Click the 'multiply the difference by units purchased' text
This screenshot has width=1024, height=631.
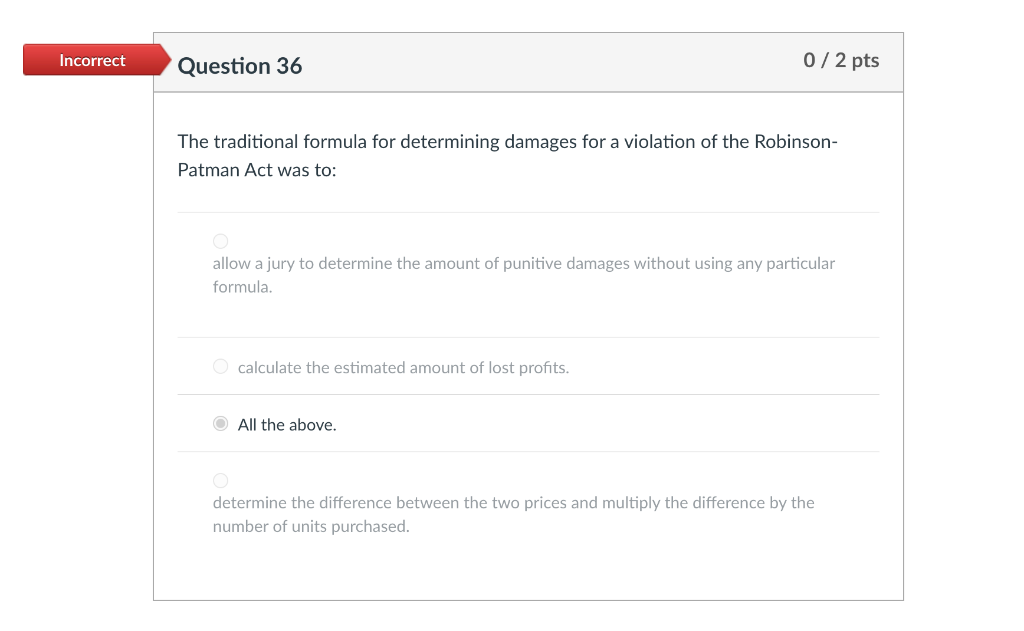(x=513, y=514)
